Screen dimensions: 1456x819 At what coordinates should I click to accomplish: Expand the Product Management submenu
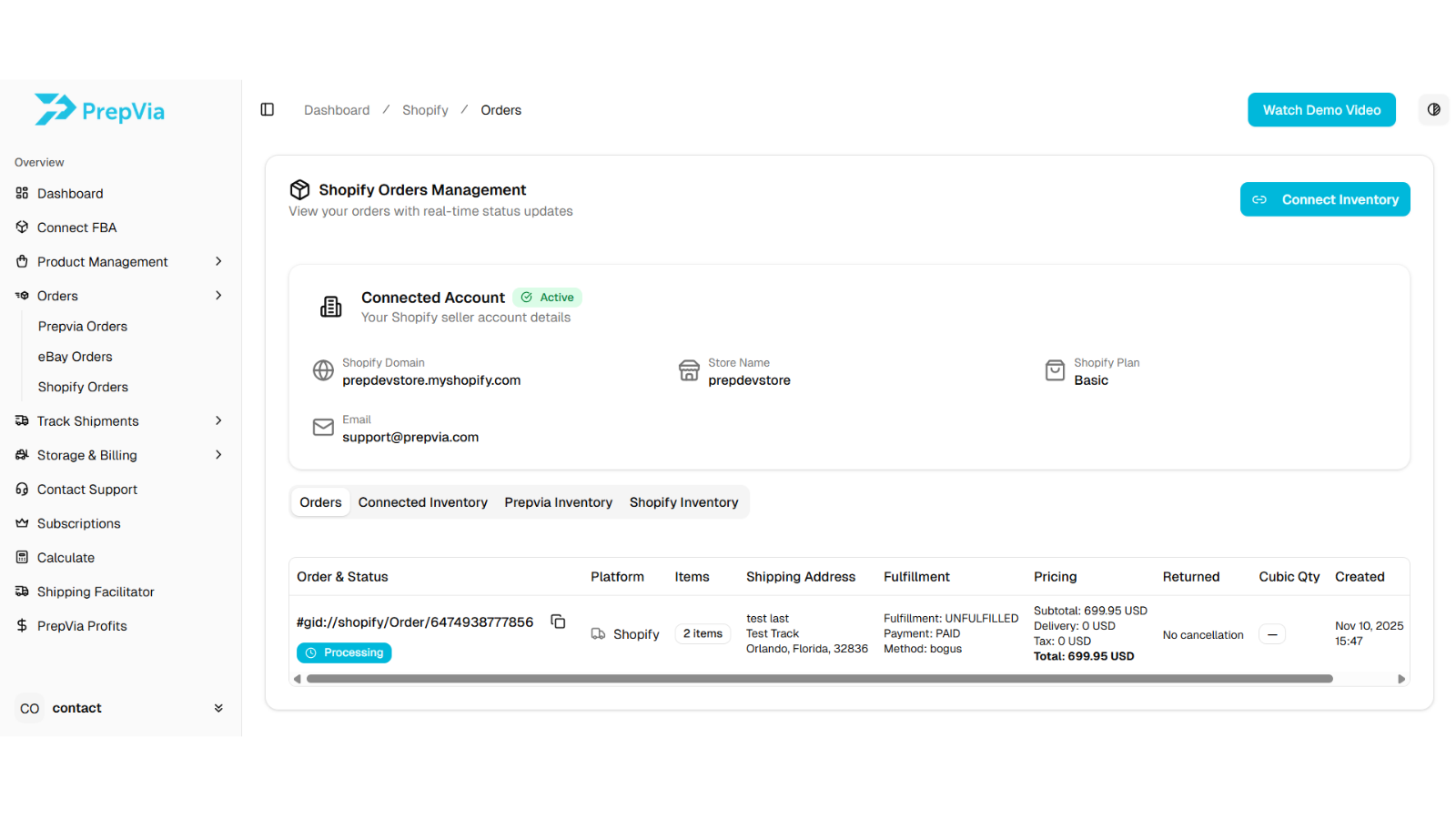pos(218,262)
